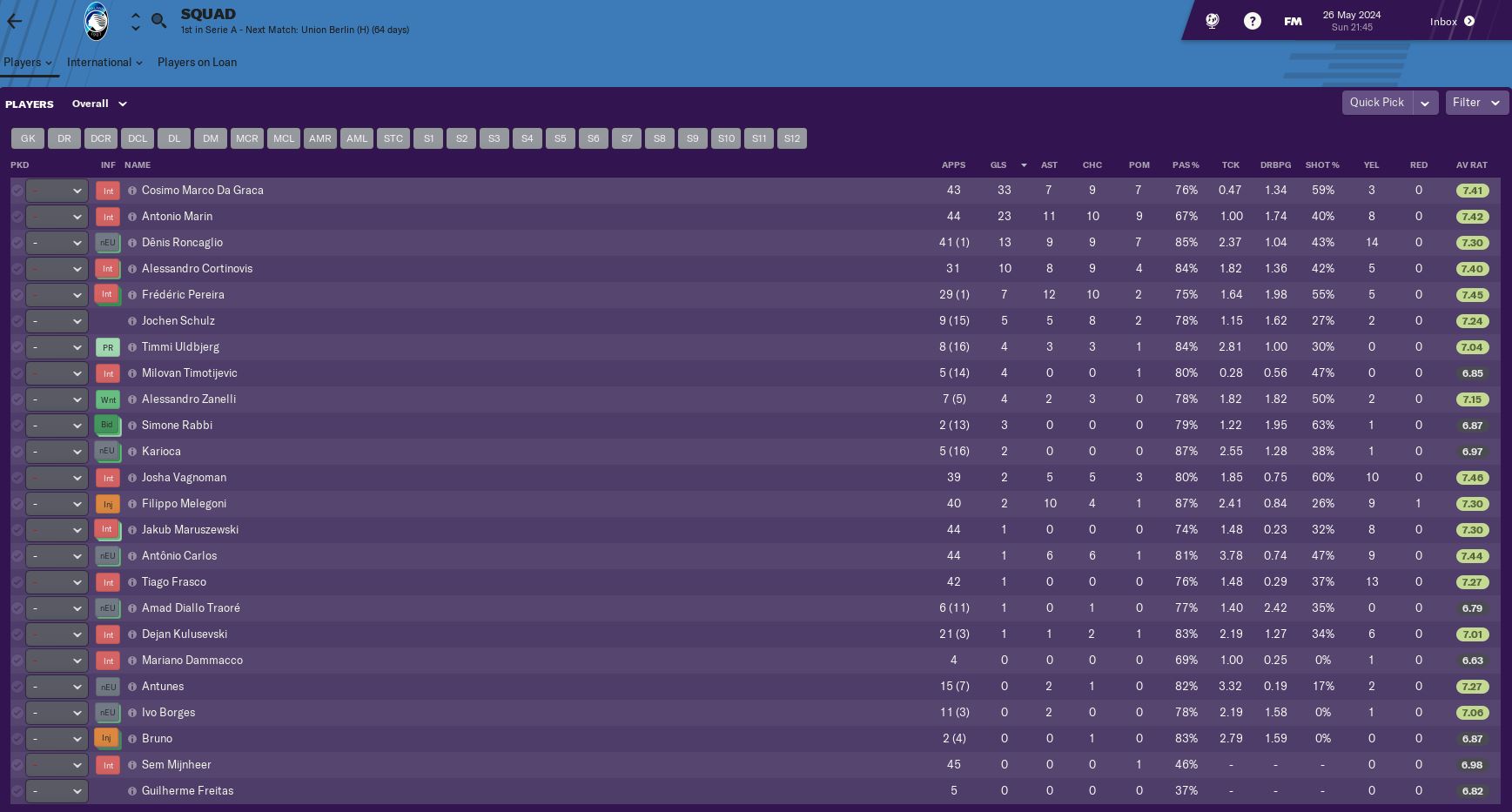Click the FM logo icon
This screenshot has width=1512, height=812.
point(1293,20)
